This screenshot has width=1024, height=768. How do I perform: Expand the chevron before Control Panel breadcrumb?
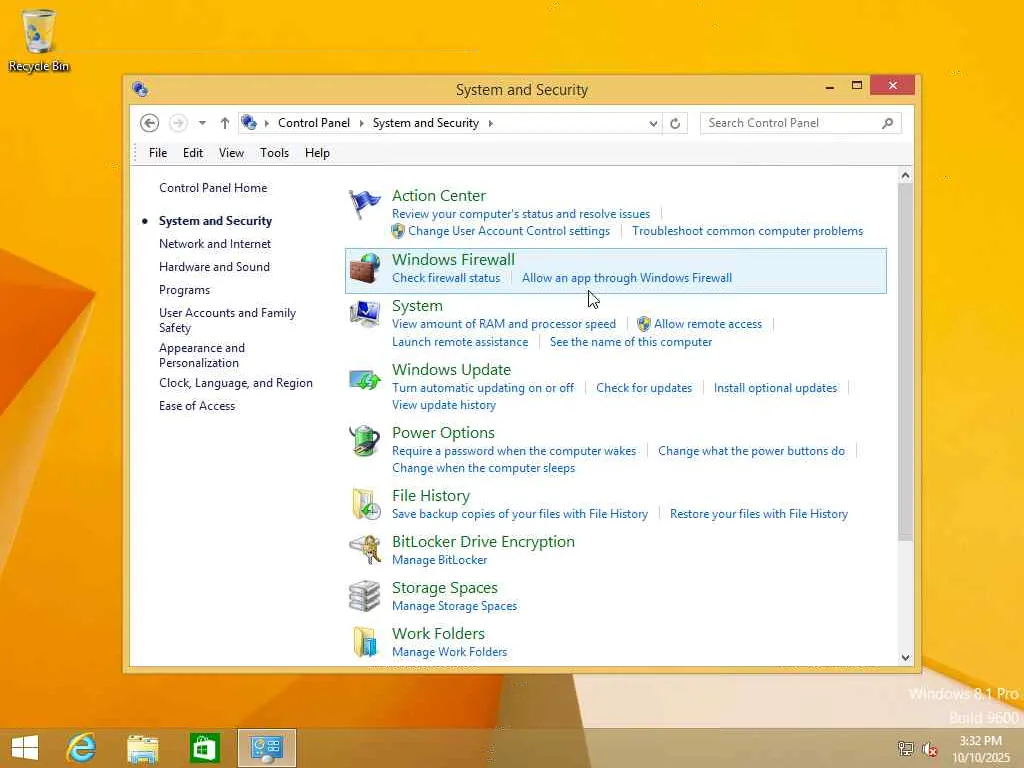point(266,123)
